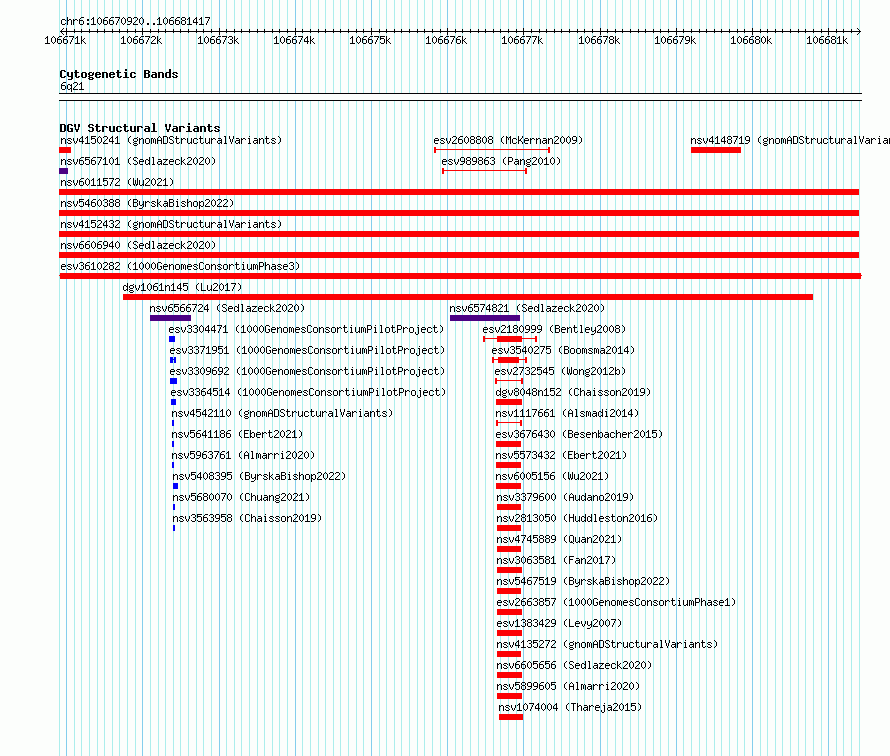Click the Cytogenetic Bands track title
This screenshot has width=890, height=756.
coord(119,74)
